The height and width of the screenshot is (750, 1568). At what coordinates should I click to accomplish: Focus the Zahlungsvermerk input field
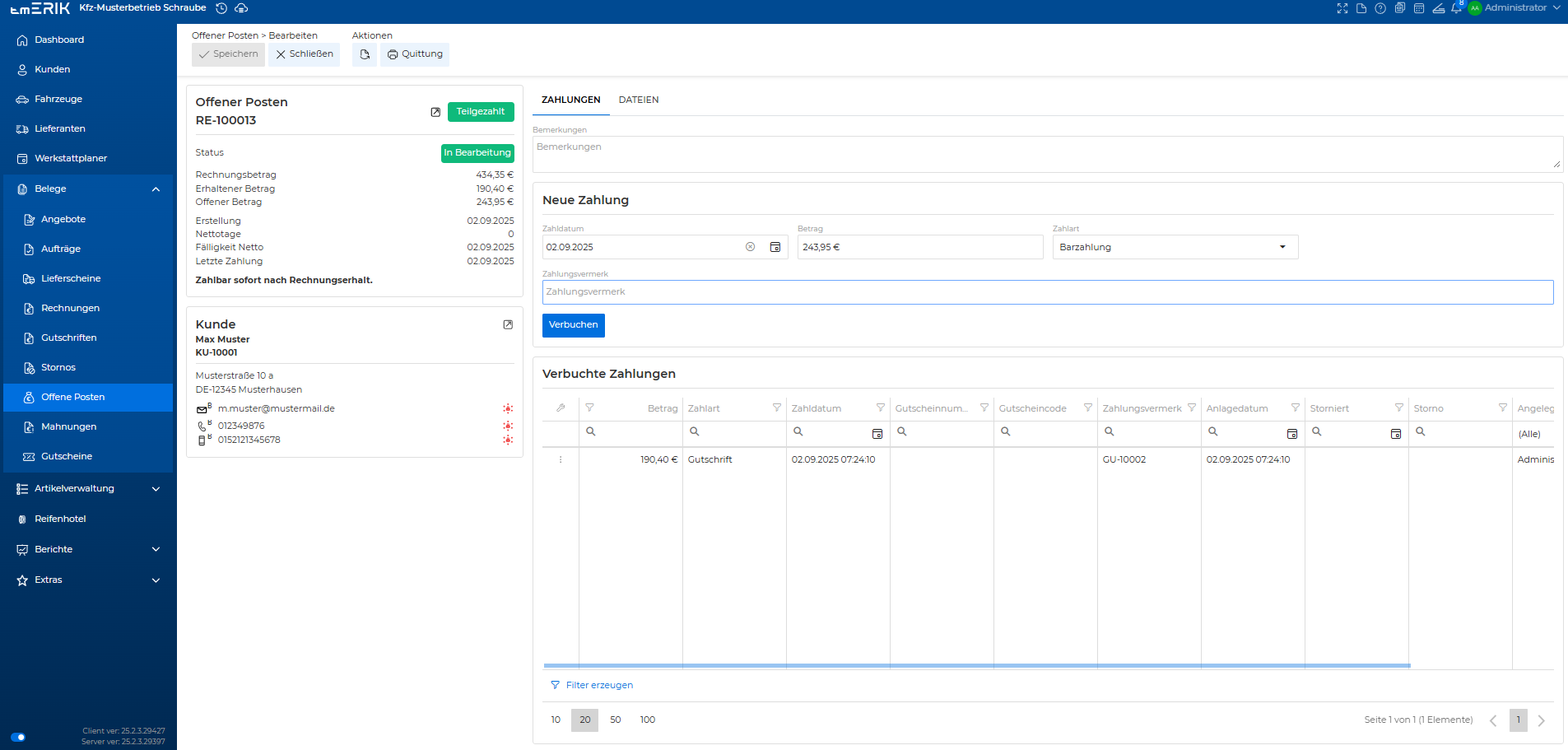(x=1048, y=292)
